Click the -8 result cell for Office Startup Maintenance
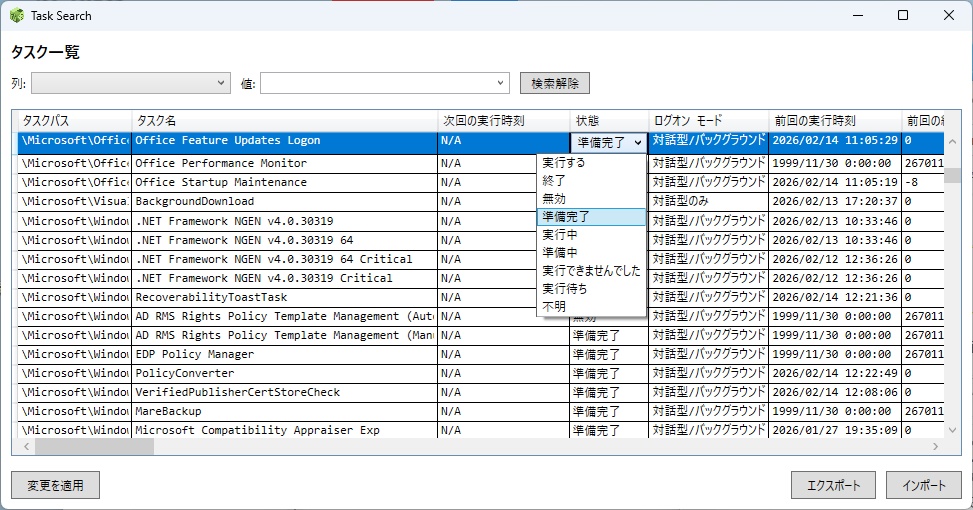 pyautogui.click(x=923, y=182)
